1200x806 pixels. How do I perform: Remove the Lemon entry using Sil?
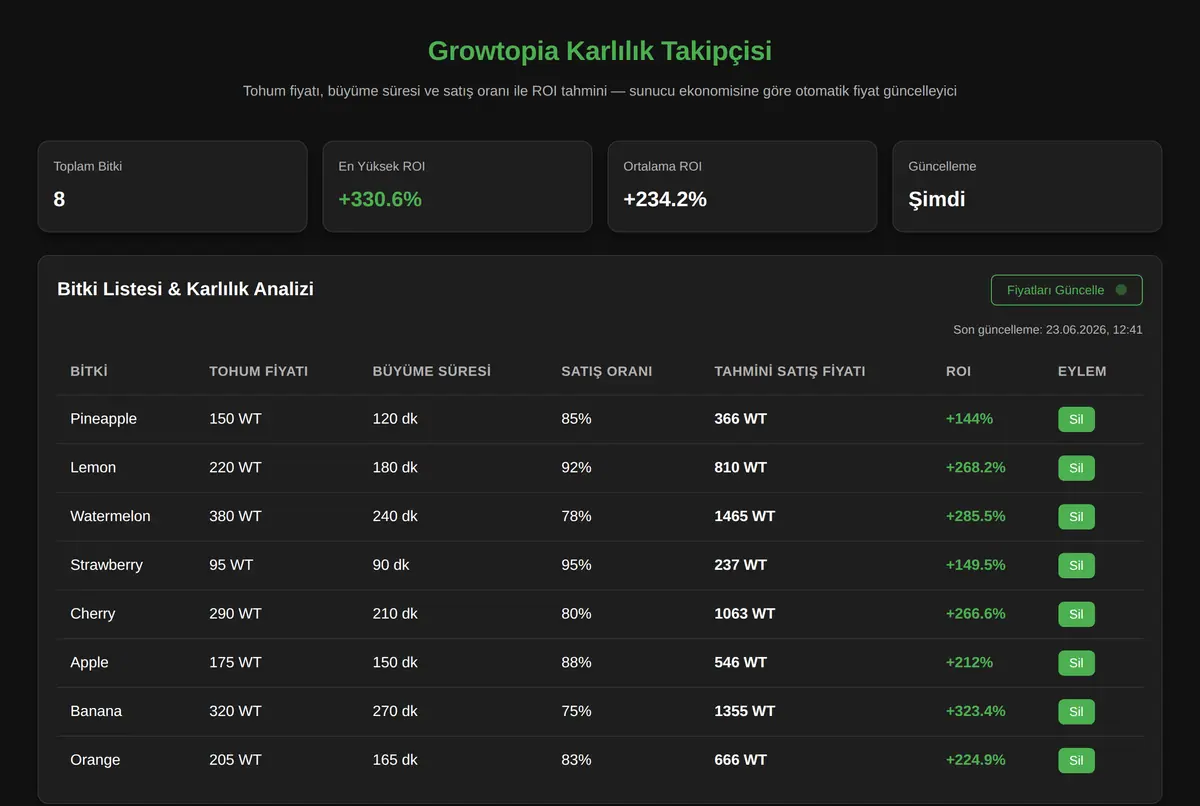[x=1076, y=468]
